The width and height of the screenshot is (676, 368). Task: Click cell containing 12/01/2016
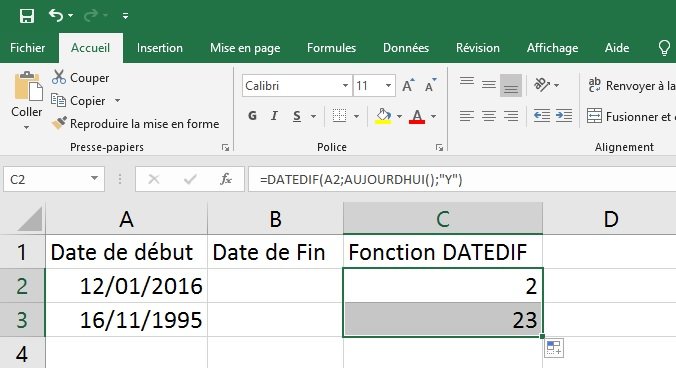[126, 286]
